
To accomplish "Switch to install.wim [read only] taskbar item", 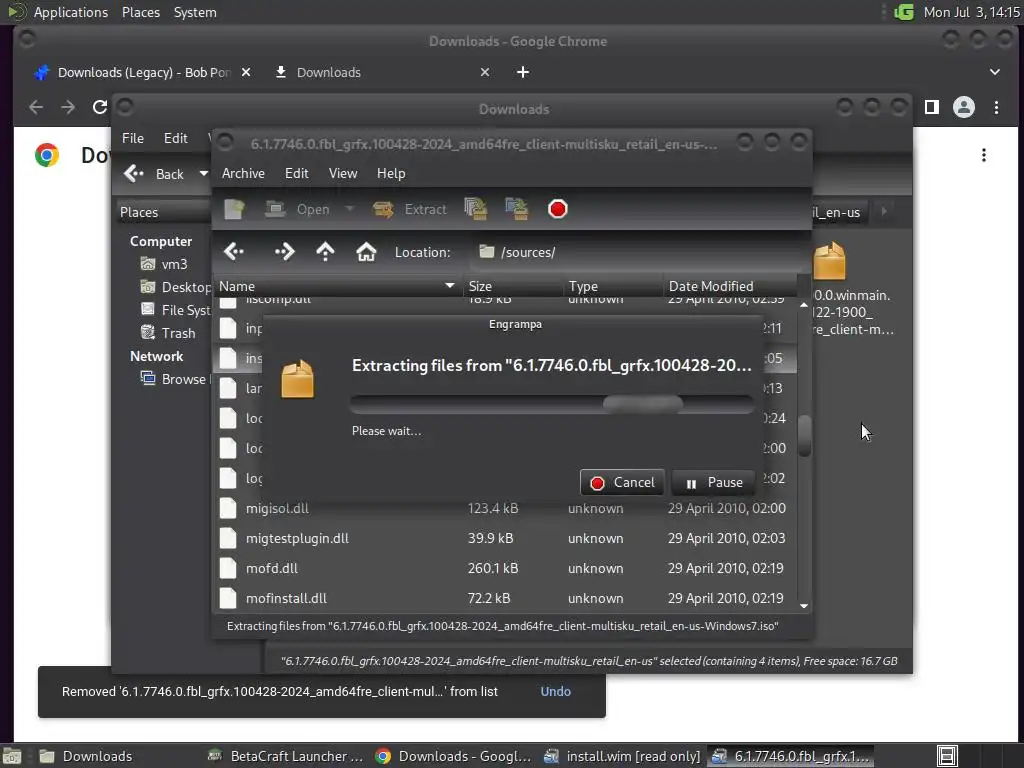I will point(622,756).
